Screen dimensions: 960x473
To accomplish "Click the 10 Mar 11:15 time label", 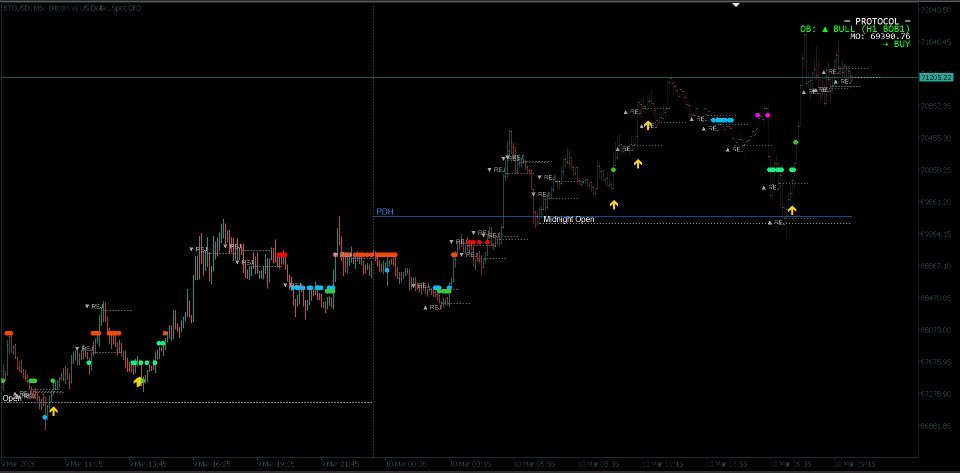I will (662, 464).
